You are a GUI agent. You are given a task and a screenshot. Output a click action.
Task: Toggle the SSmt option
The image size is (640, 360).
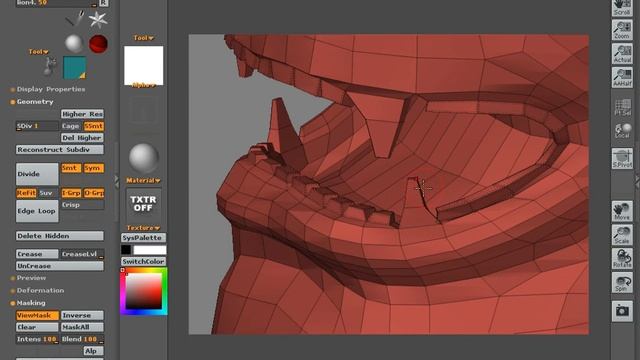(93, 126)
